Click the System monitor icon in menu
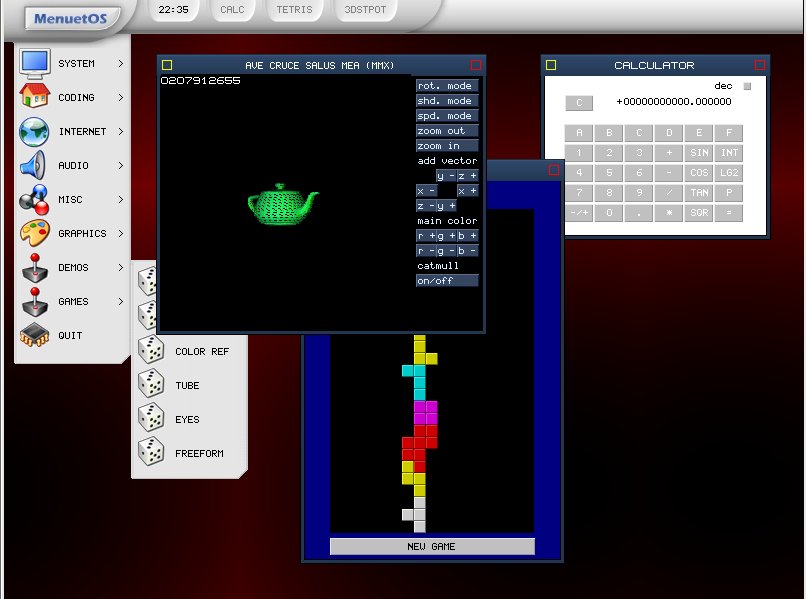The width and height of the screenshot is (806, 599). [x=34, y=63]
